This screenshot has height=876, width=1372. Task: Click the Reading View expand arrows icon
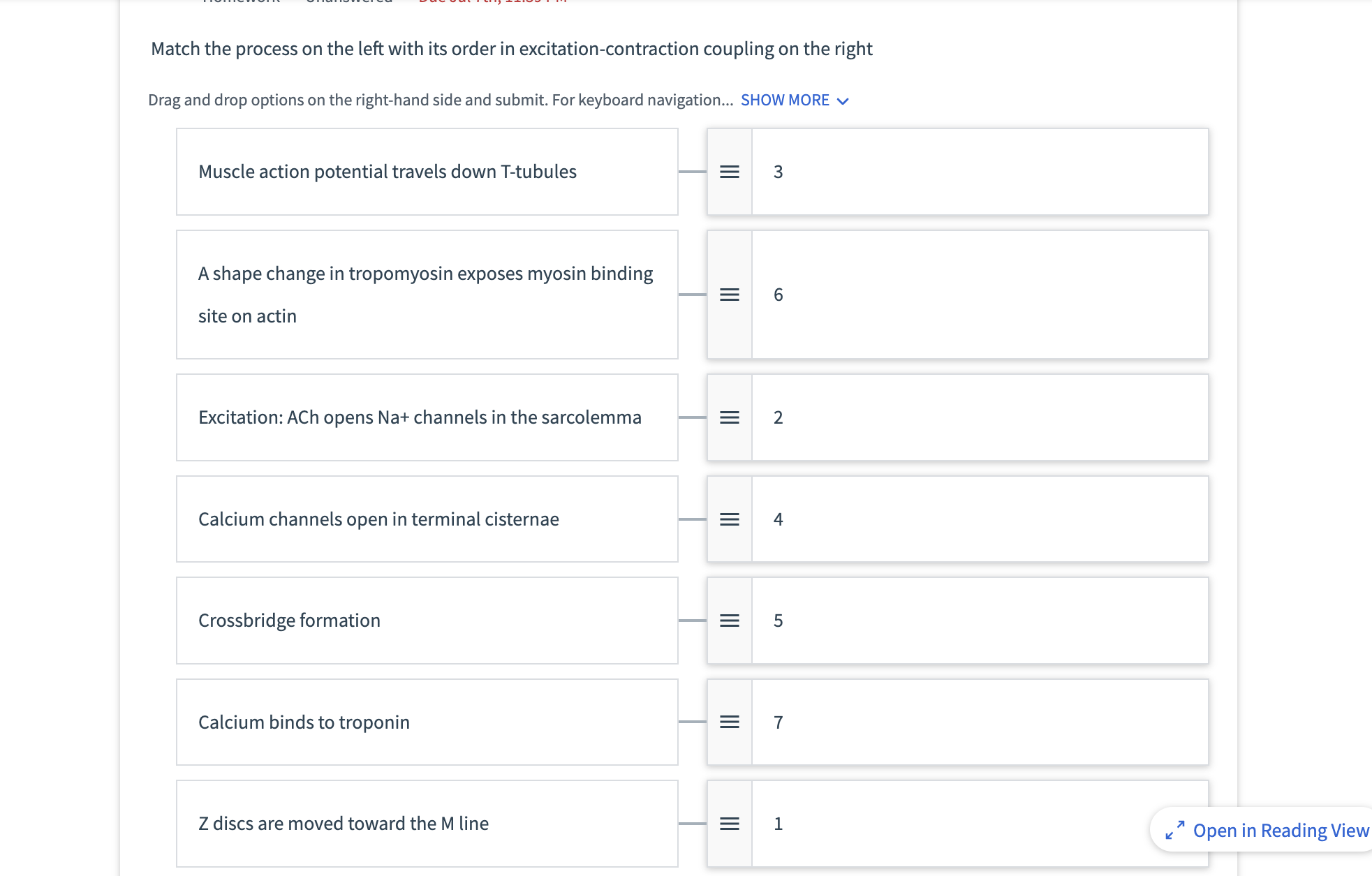[1175, 830]
